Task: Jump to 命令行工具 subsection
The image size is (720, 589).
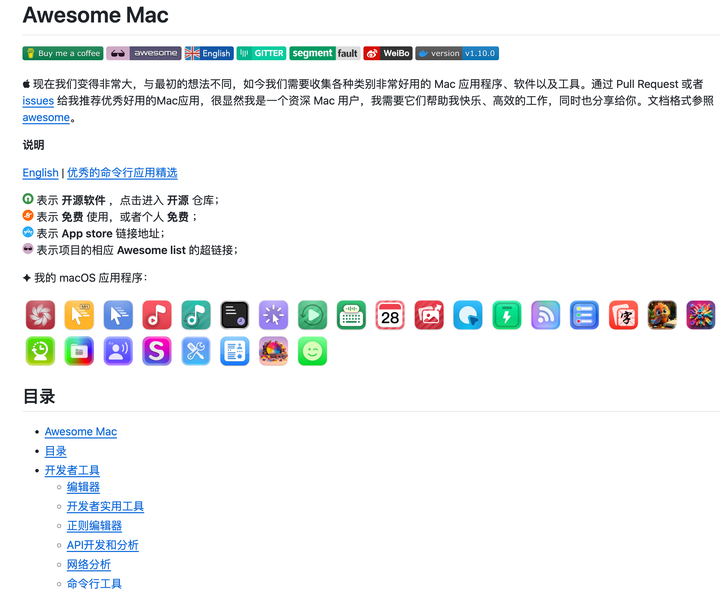Action: point(94,583)
